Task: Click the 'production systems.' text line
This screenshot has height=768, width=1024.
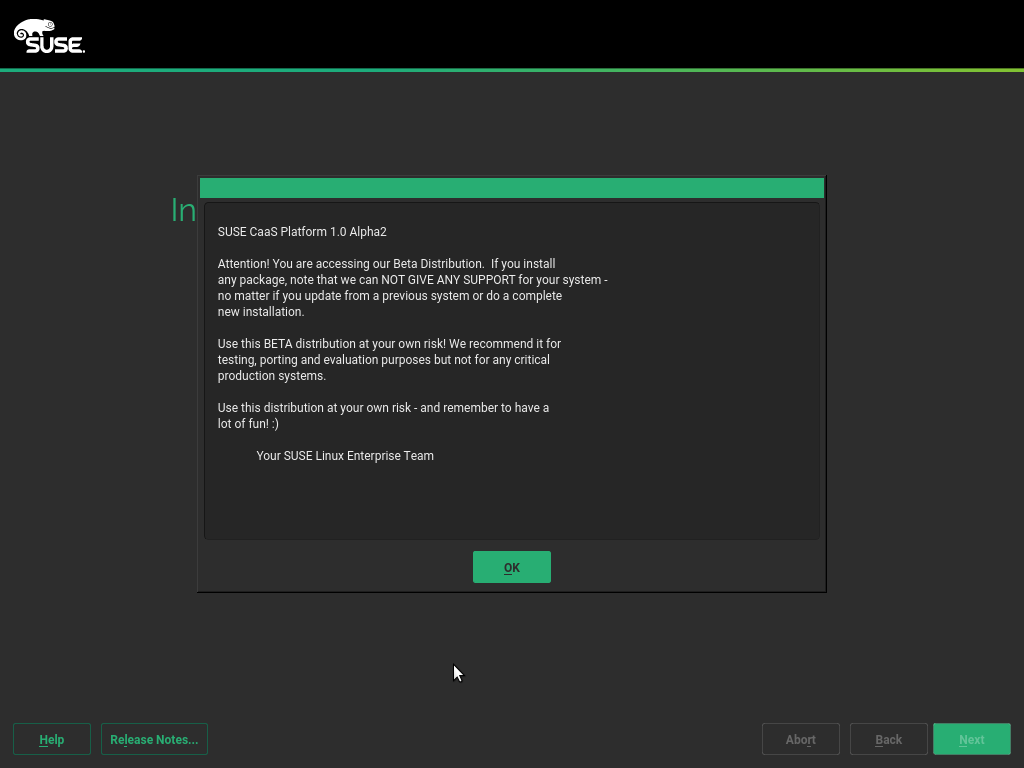Action: 272,376
